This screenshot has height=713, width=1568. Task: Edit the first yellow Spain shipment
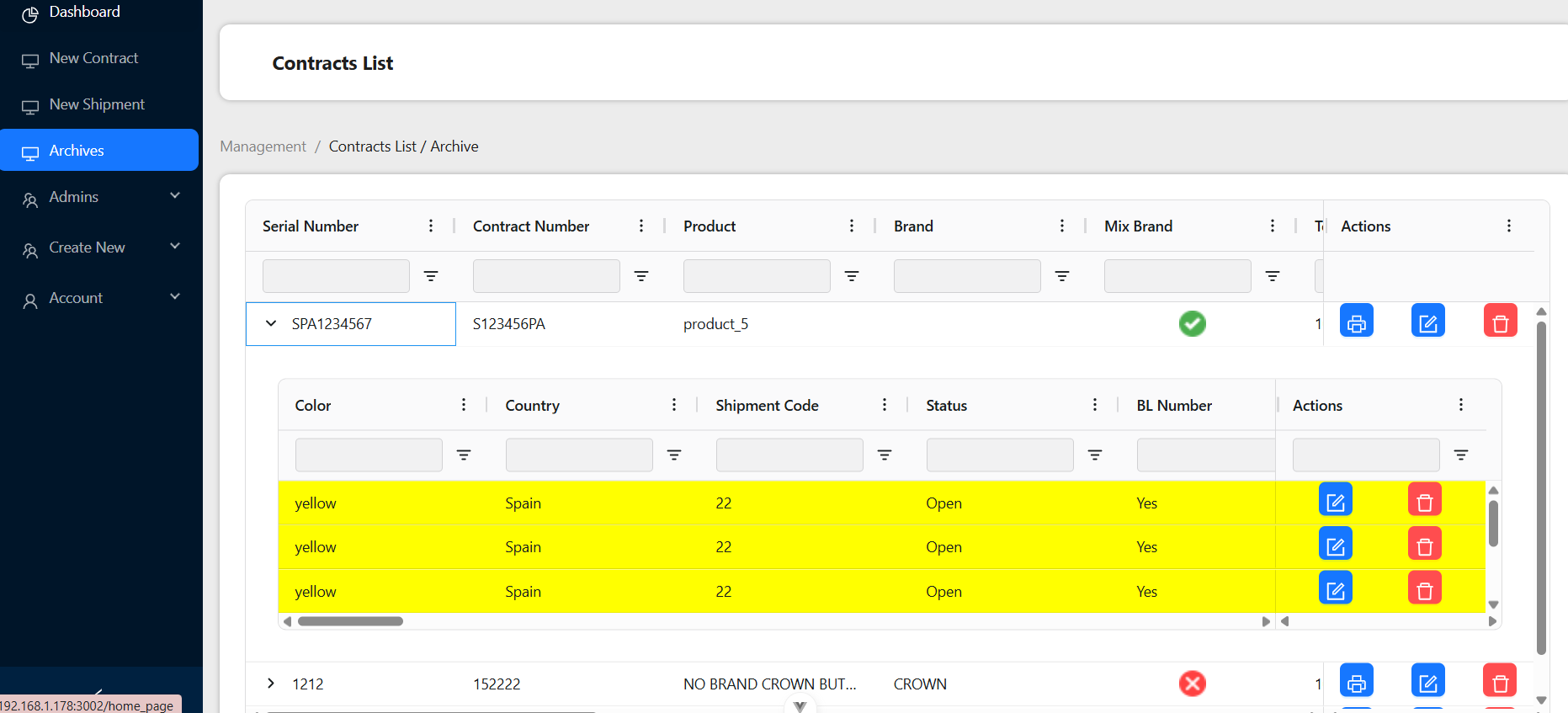[1335, 500]
